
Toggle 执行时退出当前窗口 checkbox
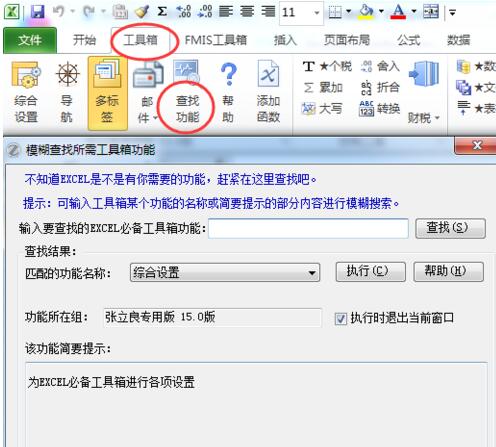click(340, 319)
